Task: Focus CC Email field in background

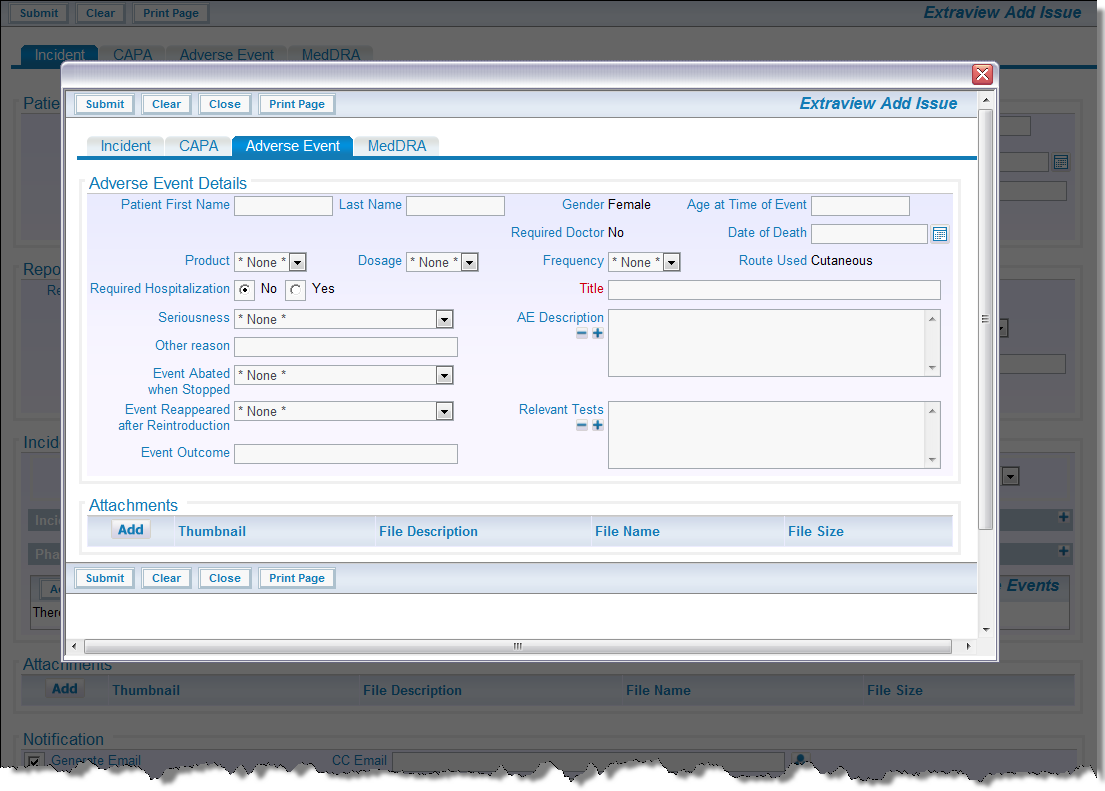Action: pos(588,761)
